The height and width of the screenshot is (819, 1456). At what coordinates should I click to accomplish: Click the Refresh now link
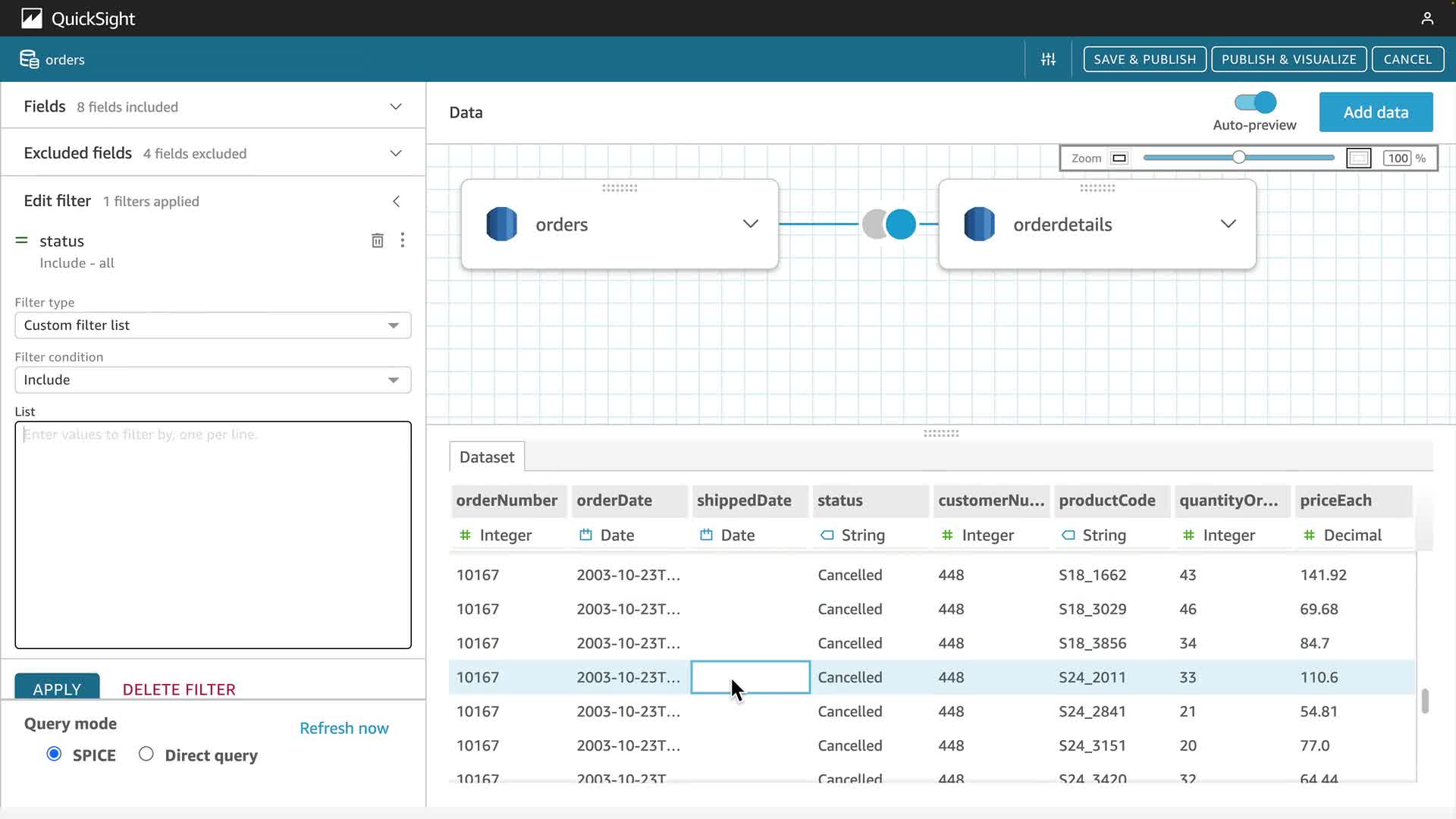[x=344, y=728]
